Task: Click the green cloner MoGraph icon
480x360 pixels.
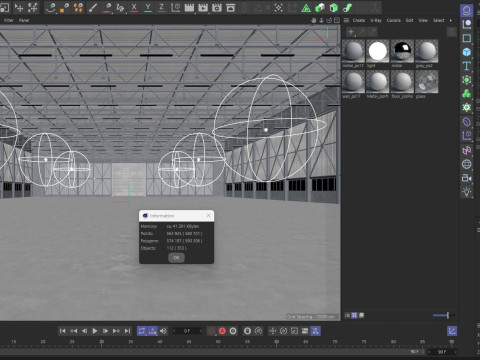Action: coord(467,94)
